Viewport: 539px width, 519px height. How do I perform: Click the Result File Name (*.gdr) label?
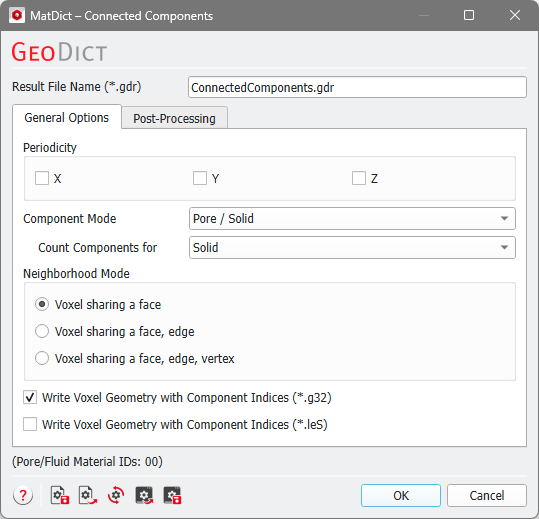(x=77, y=87)
